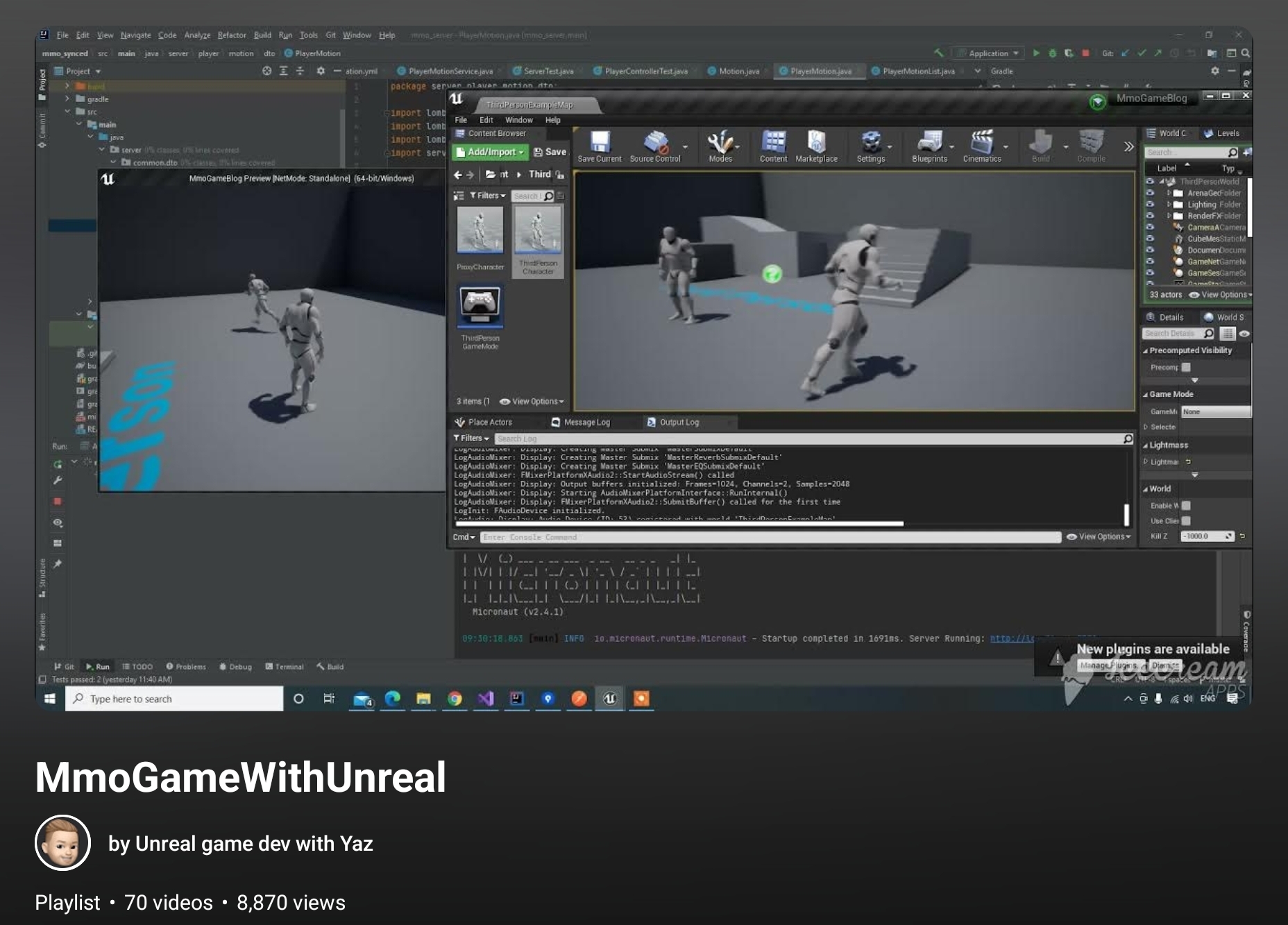Image resolution: width=1288 pixels, height=925 pixels.
Task: Click IntelliJ search everywhere magnifier
Action: 1246,53
